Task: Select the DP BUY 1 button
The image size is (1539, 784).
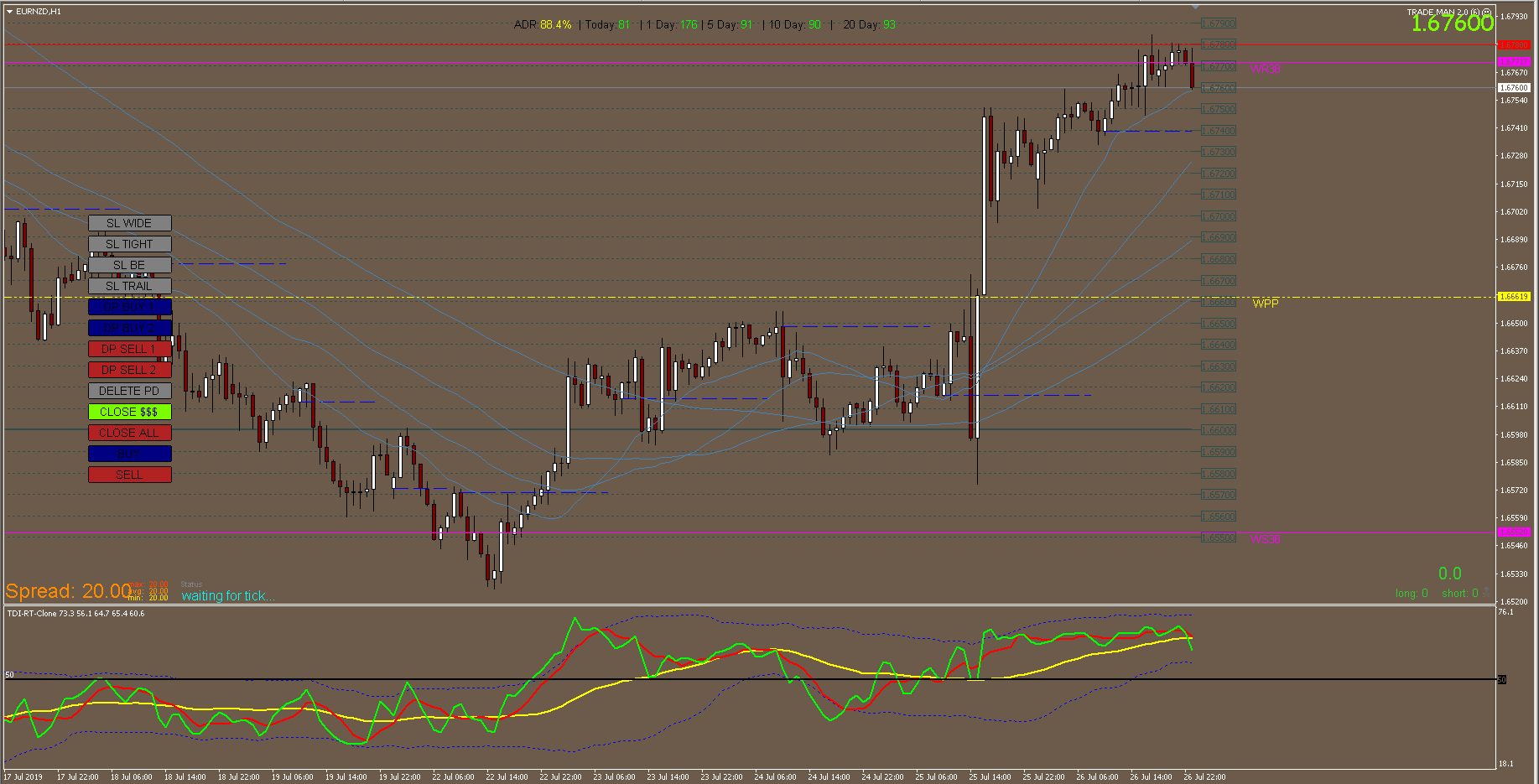Action: pos(129,307)
